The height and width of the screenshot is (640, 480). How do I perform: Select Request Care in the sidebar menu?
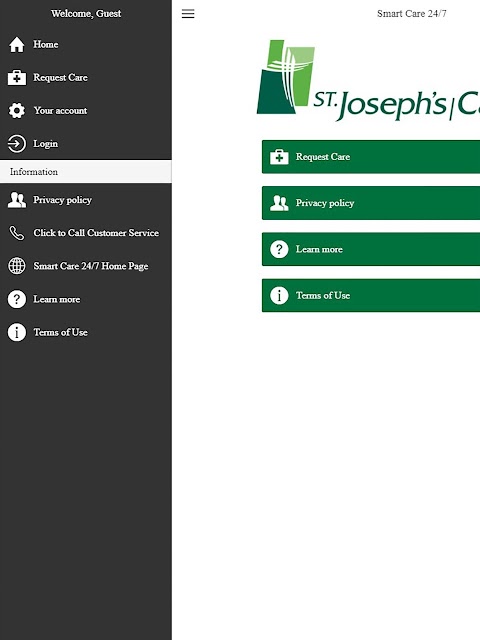86,78
